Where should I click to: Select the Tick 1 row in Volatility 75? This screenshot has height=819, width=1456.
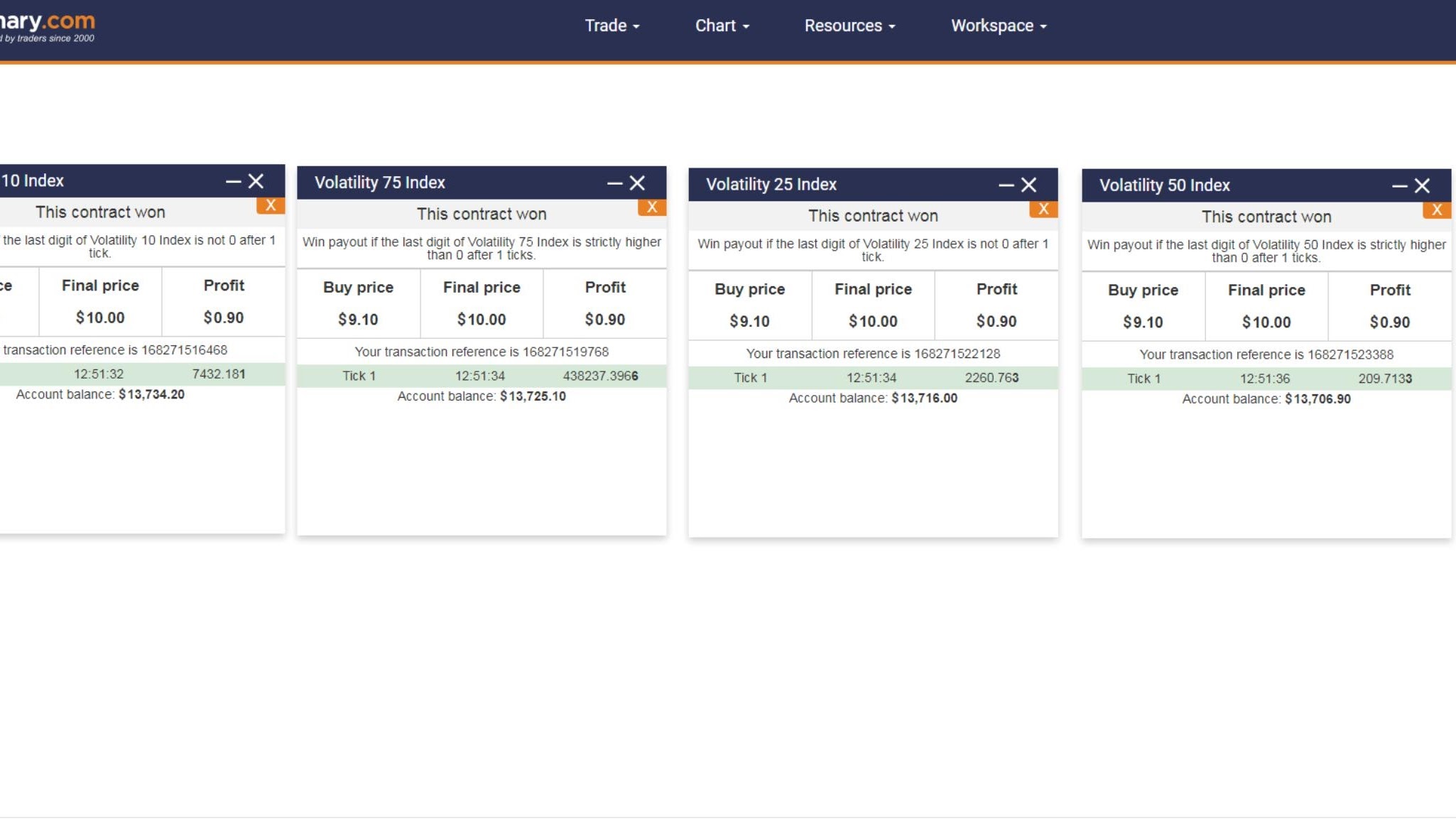tap(482, 376)
